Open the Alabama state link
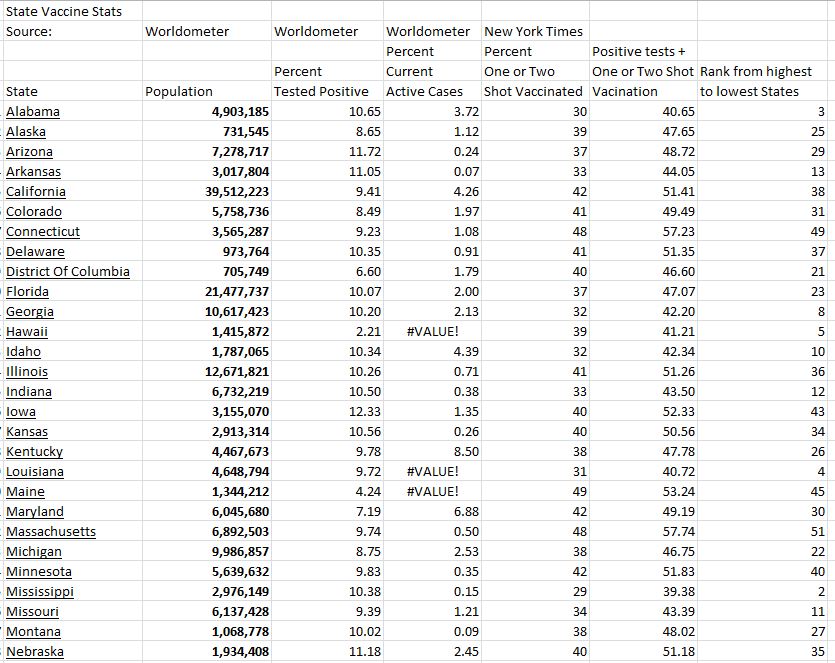This screenshot has height=663, width=835. coord(33,112)
